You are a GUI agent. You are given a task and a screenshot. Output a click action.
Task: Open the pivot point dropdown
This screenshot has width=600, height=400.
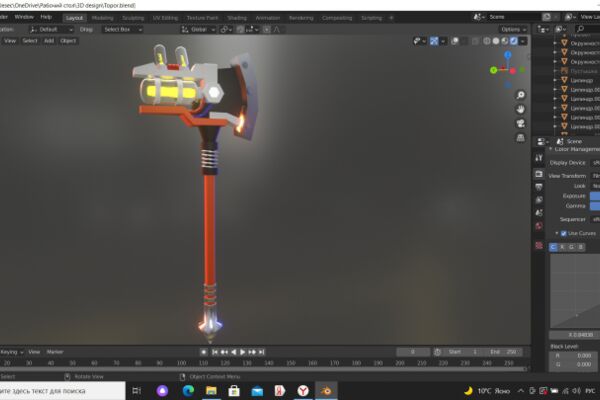coord(226,29)
